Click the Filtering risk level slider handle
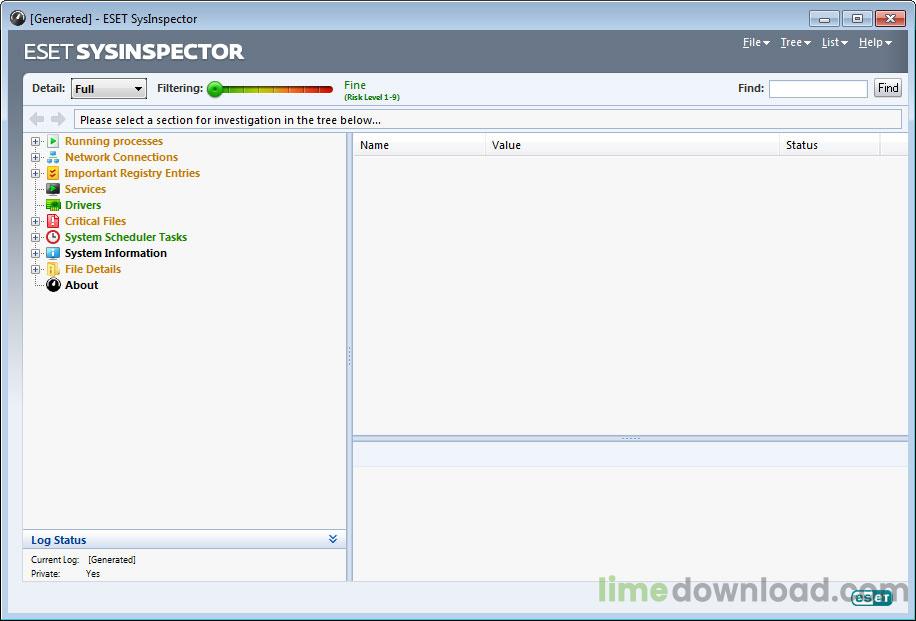Screen dimensions: 916x621 click(x=215, y=89)
